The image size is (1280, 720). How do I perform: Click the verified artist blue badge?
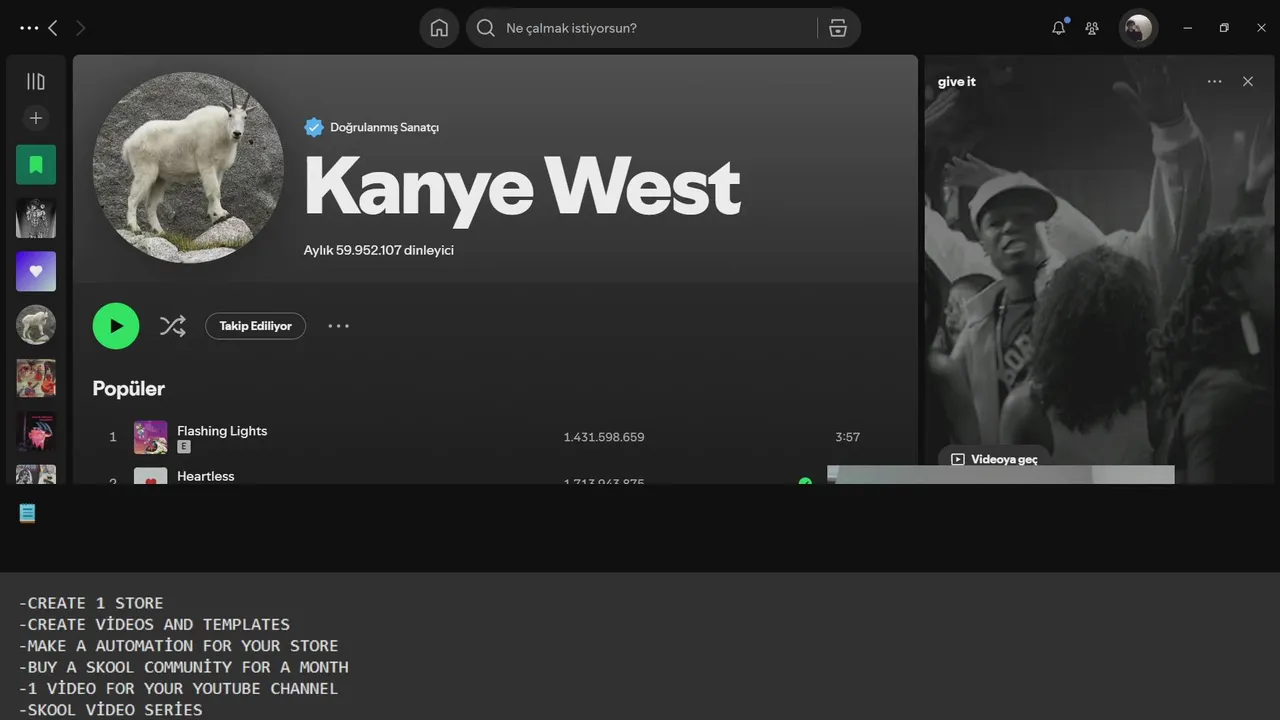(314, 127)
